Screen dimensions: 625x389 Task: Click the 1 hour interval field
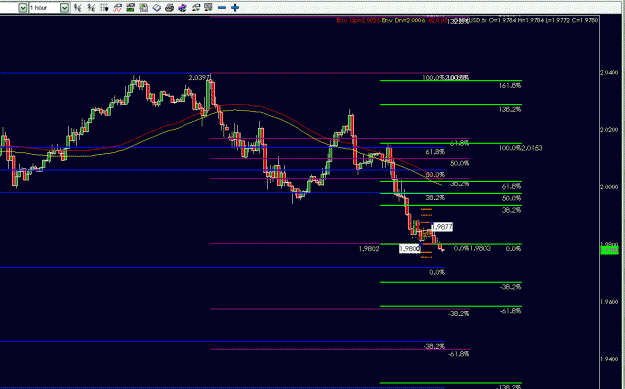click(45, 8)
